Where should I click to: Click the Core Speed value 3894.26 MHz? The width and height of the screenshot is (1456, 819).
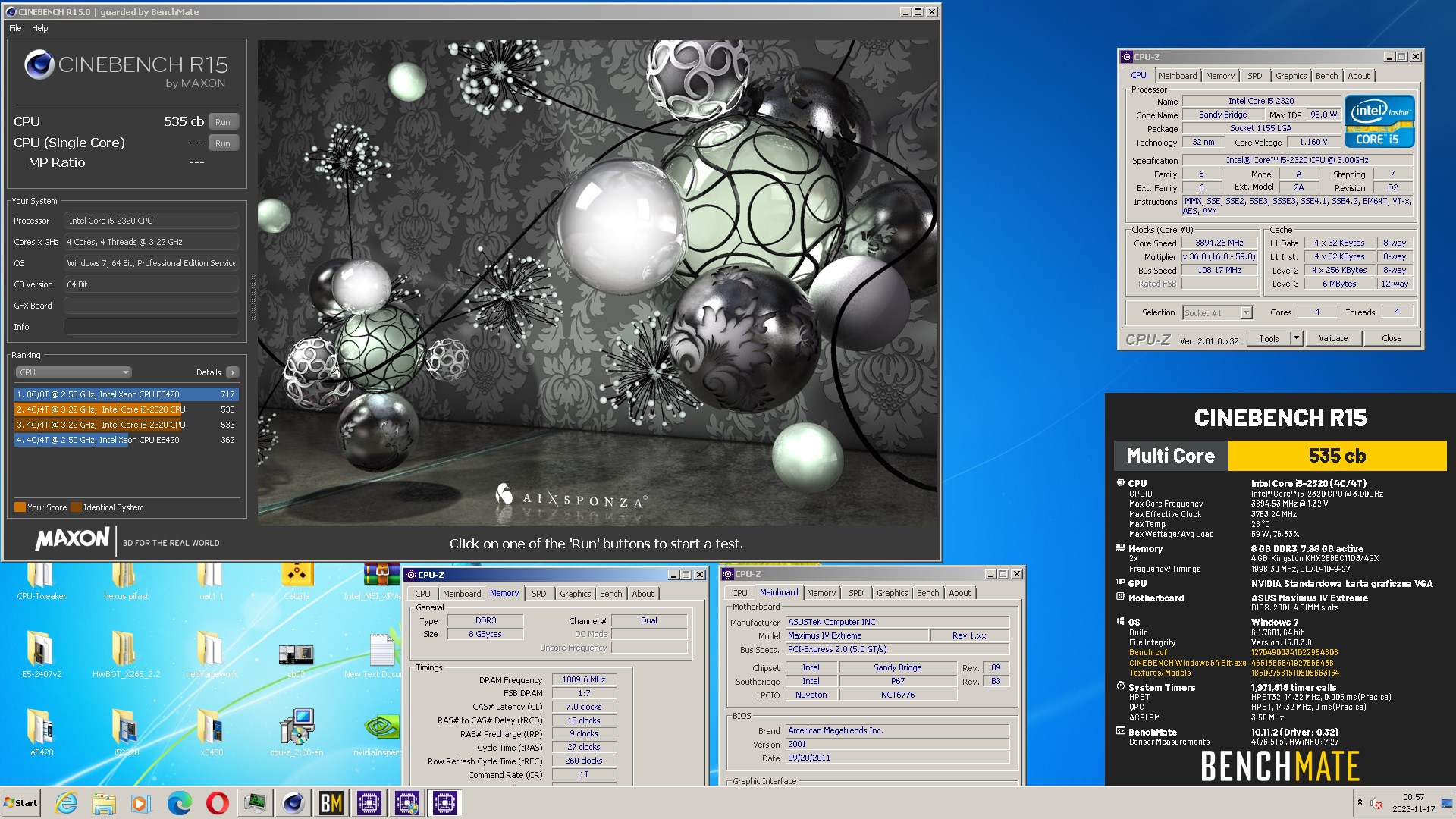pos(1219,243)
